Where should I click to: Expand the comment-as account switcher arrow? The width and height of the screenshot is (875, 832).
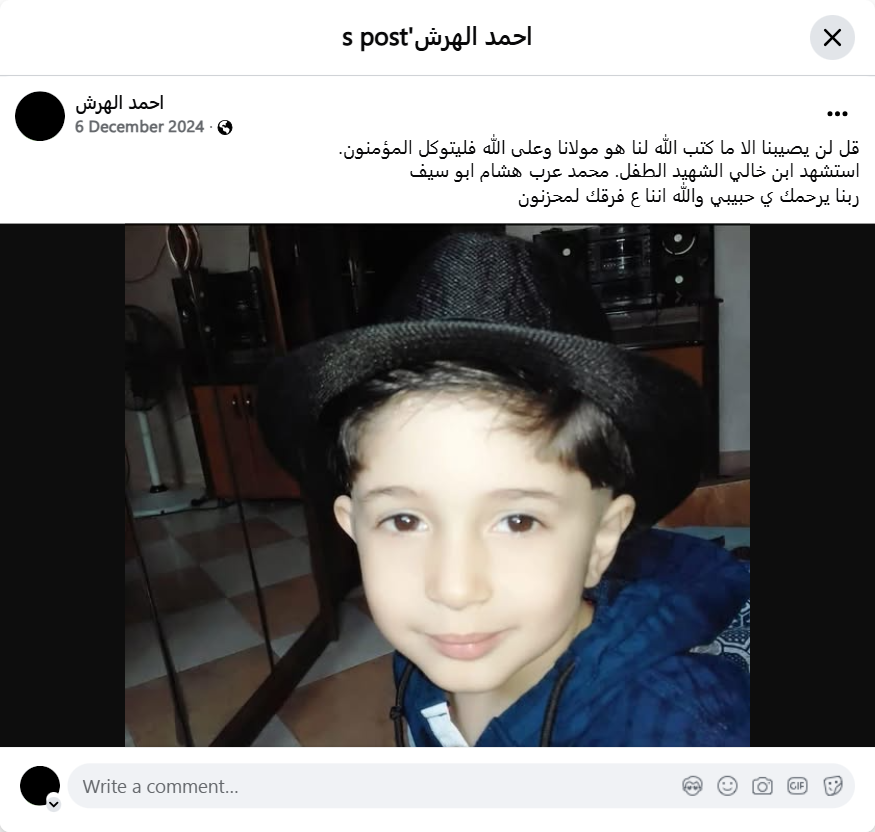click(x=54, y=804)
